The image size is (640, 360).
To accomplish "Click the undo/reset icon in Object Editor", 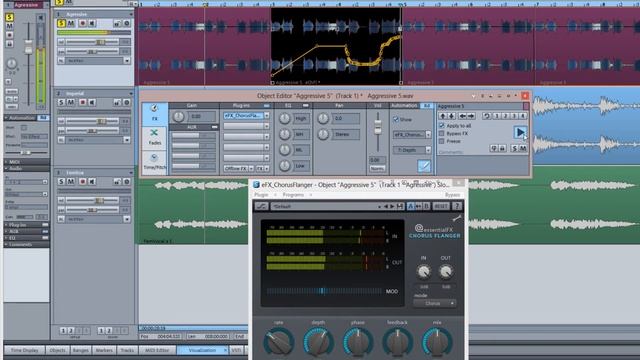I will tap(487, 116).
